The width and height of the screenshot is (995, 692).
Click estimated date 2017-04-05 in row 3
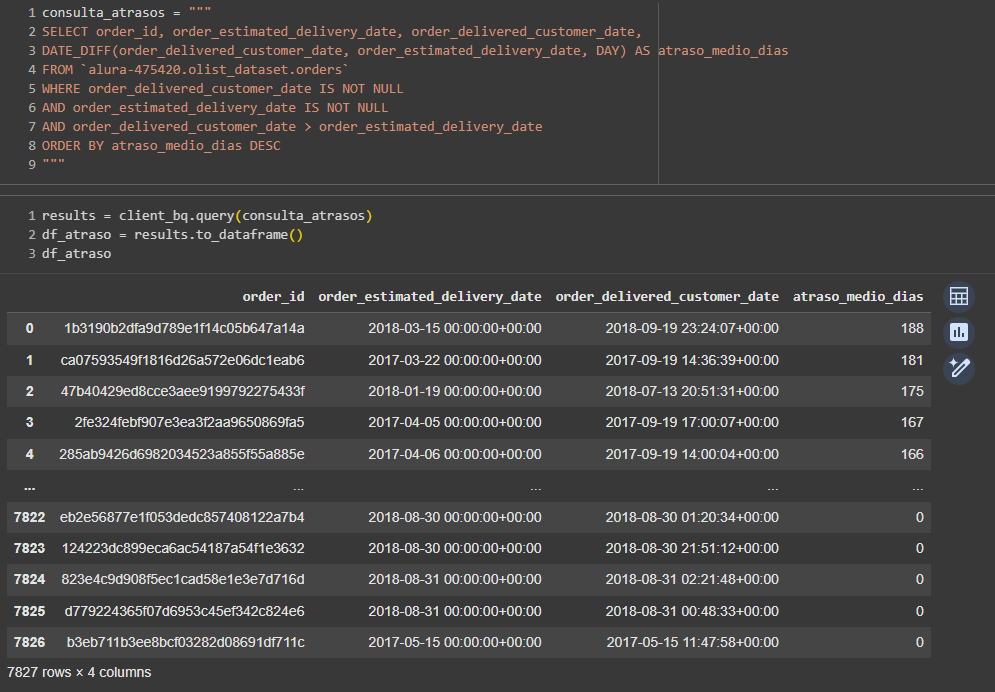click(x=454, y=422)
